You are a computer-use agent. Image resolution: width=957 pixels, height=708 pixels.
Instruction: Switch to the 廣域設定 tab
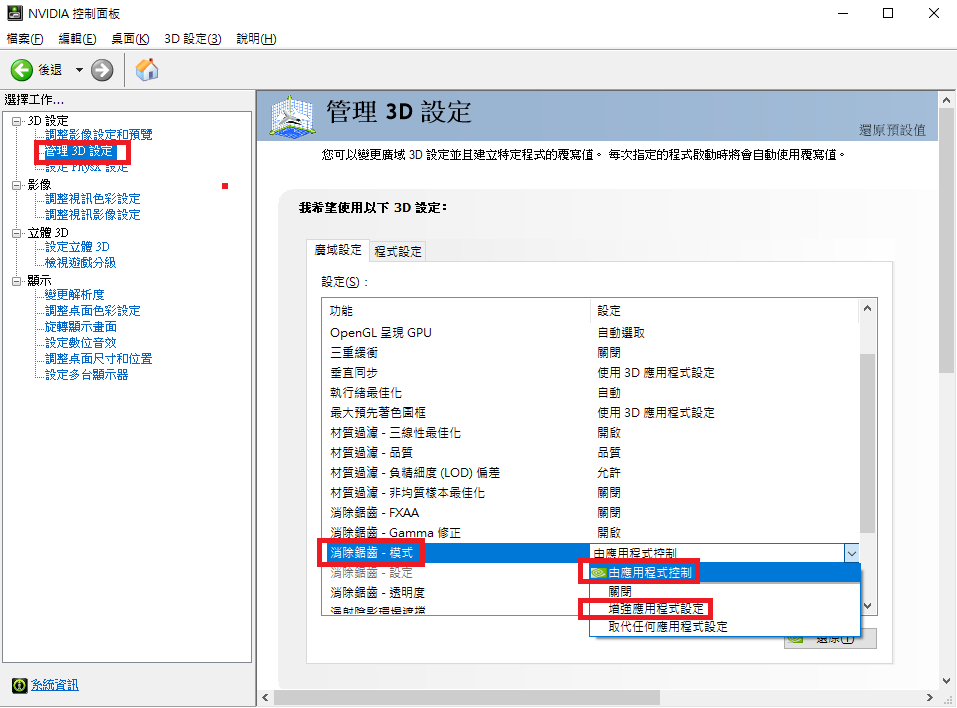[x=338, y=250]
